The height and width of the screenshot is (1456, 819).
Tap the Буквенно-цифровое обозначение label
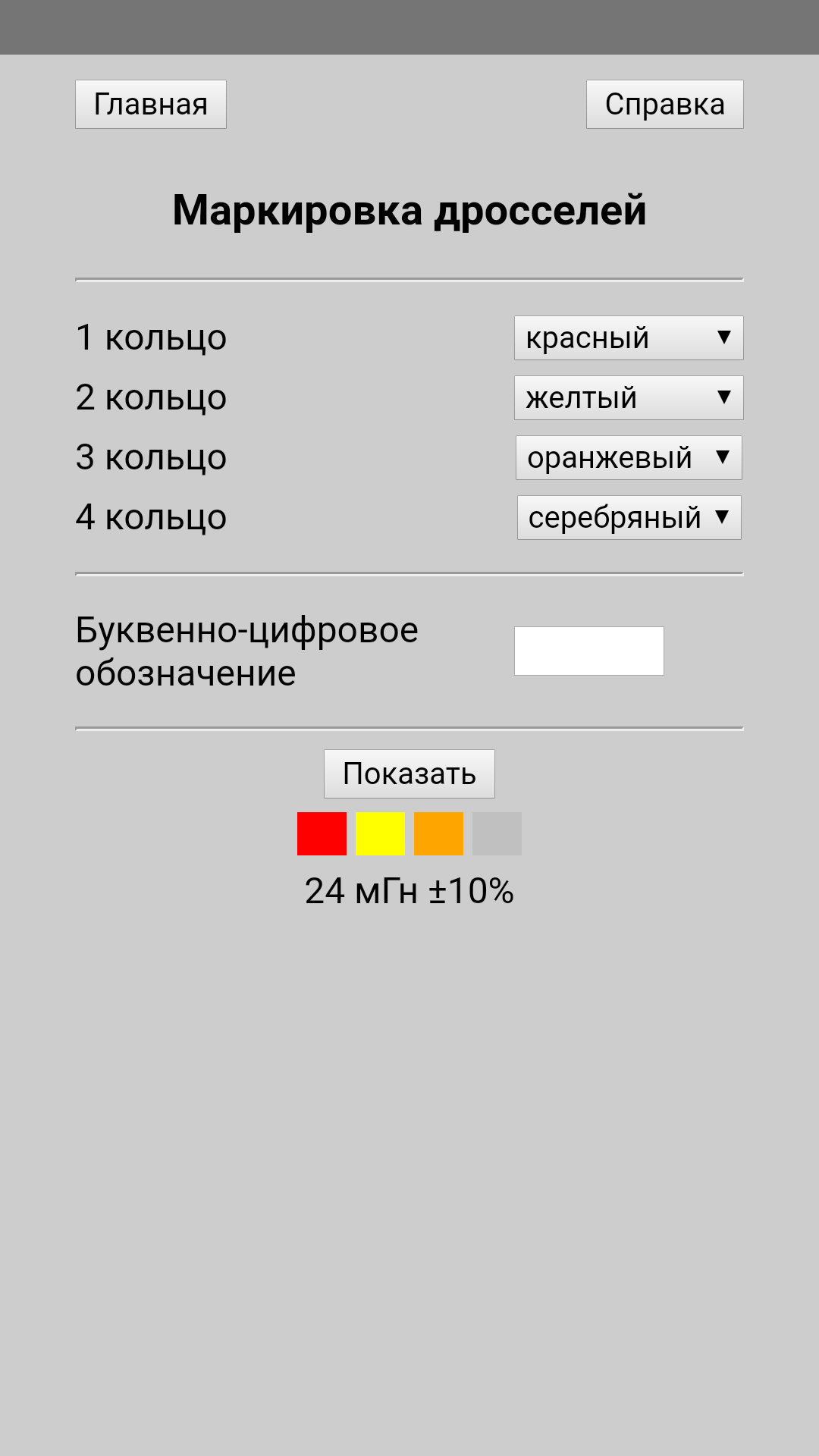(246, 651)
